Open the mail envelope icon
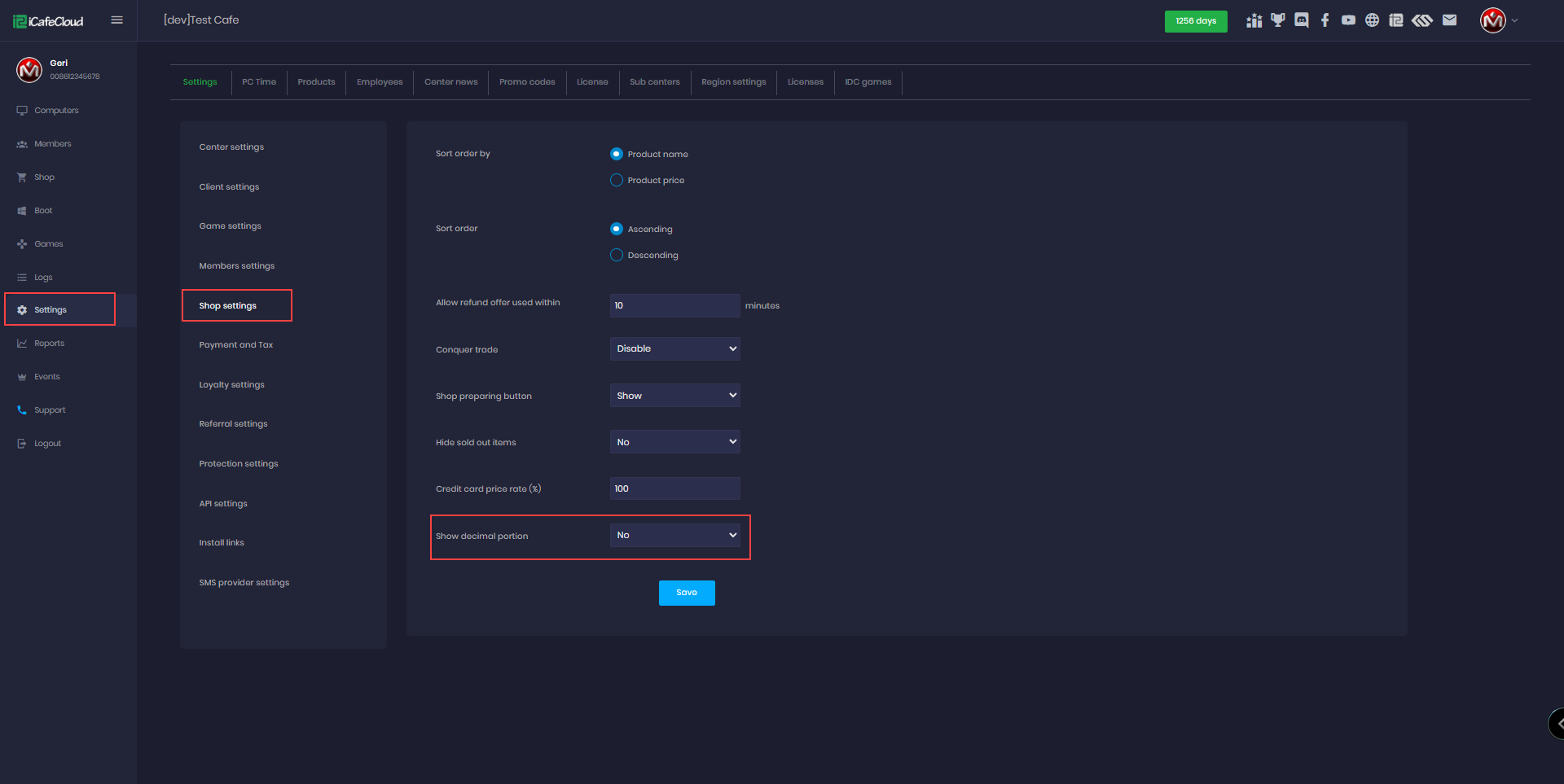 tap(1449, 20)
